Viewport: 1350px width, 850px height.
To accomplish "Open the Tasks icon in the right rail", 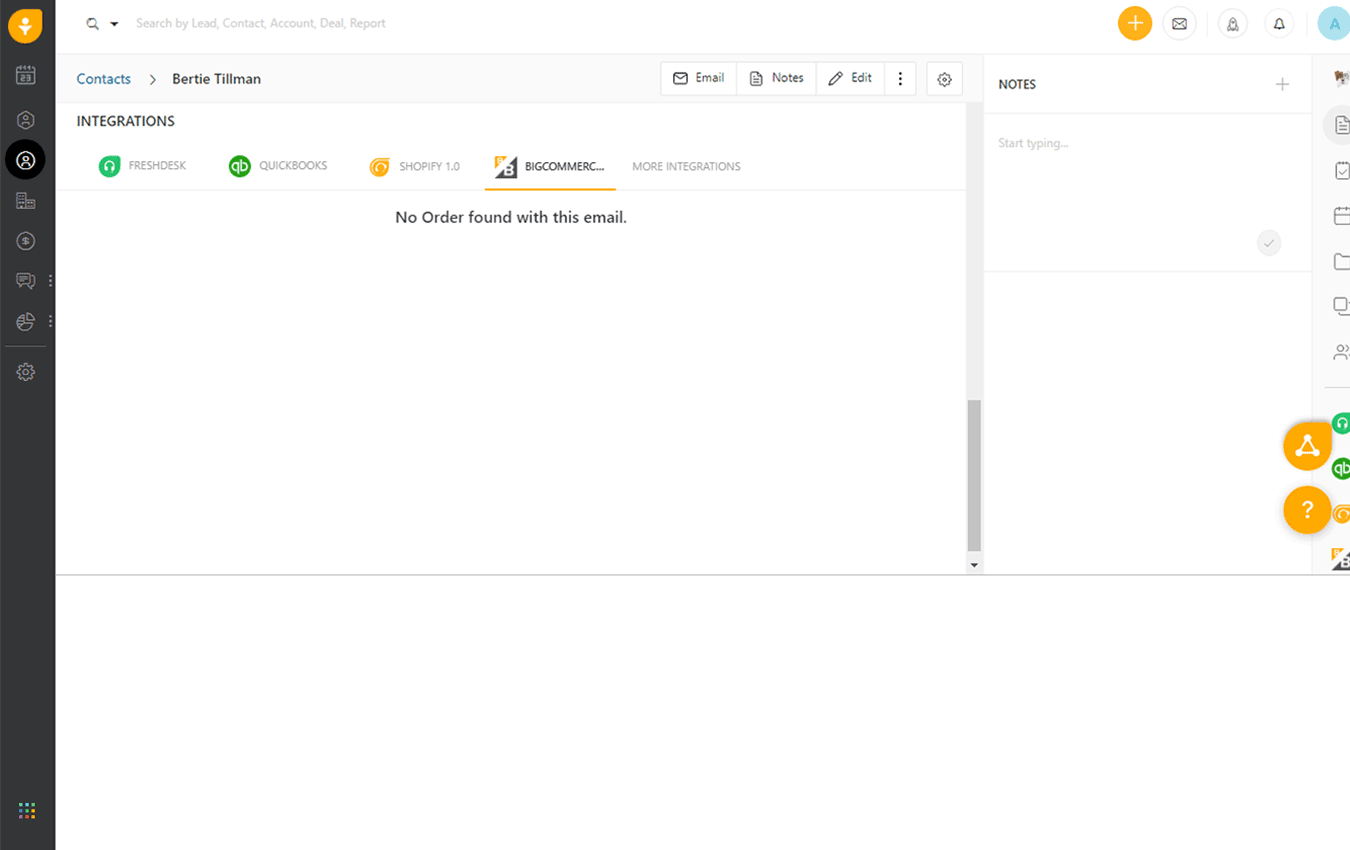I will [1340, 169].
